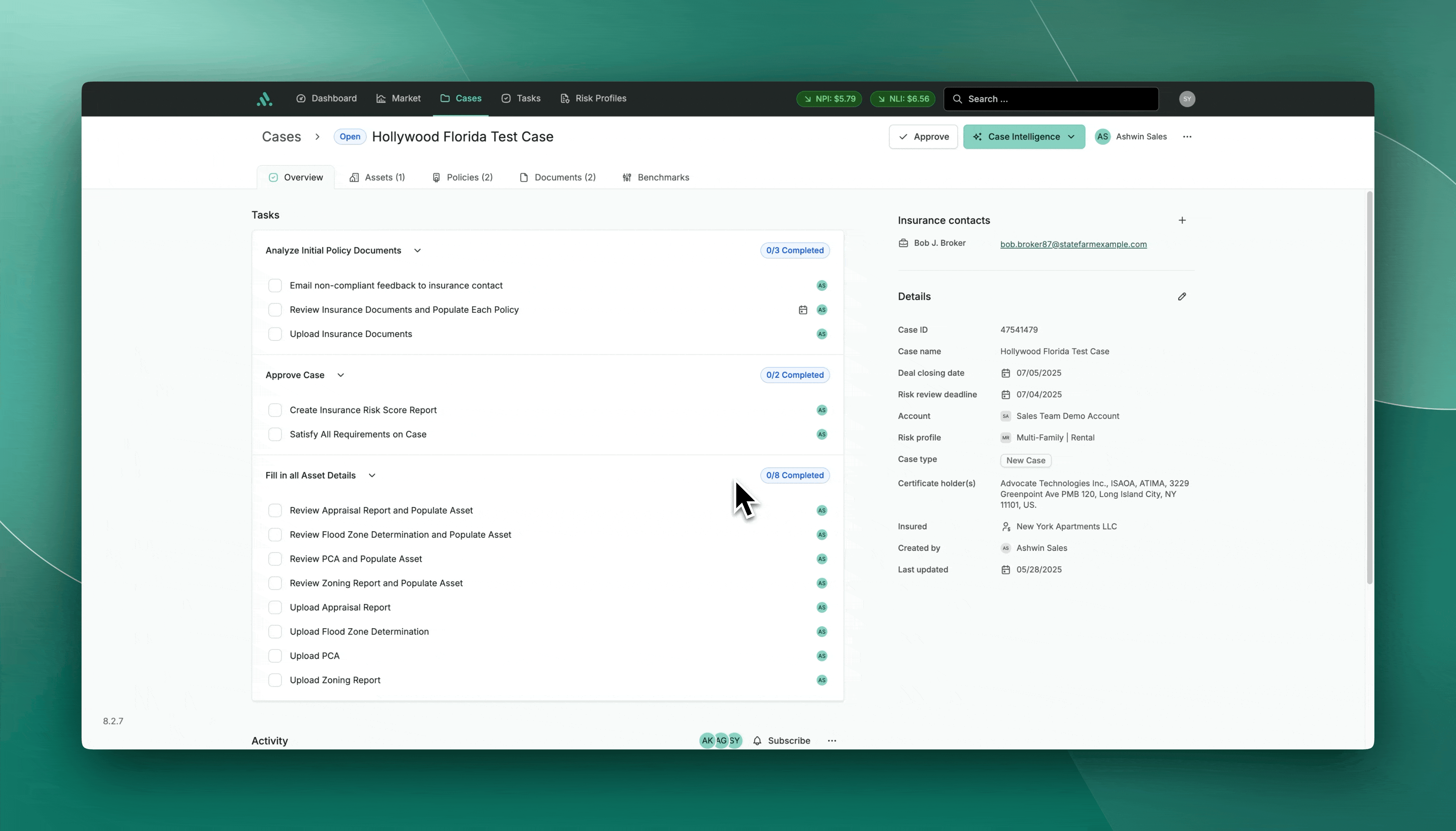1456x831 pixels.
Task: Collapse the Fill in all Asset Details group
Action: coord(372,476)
